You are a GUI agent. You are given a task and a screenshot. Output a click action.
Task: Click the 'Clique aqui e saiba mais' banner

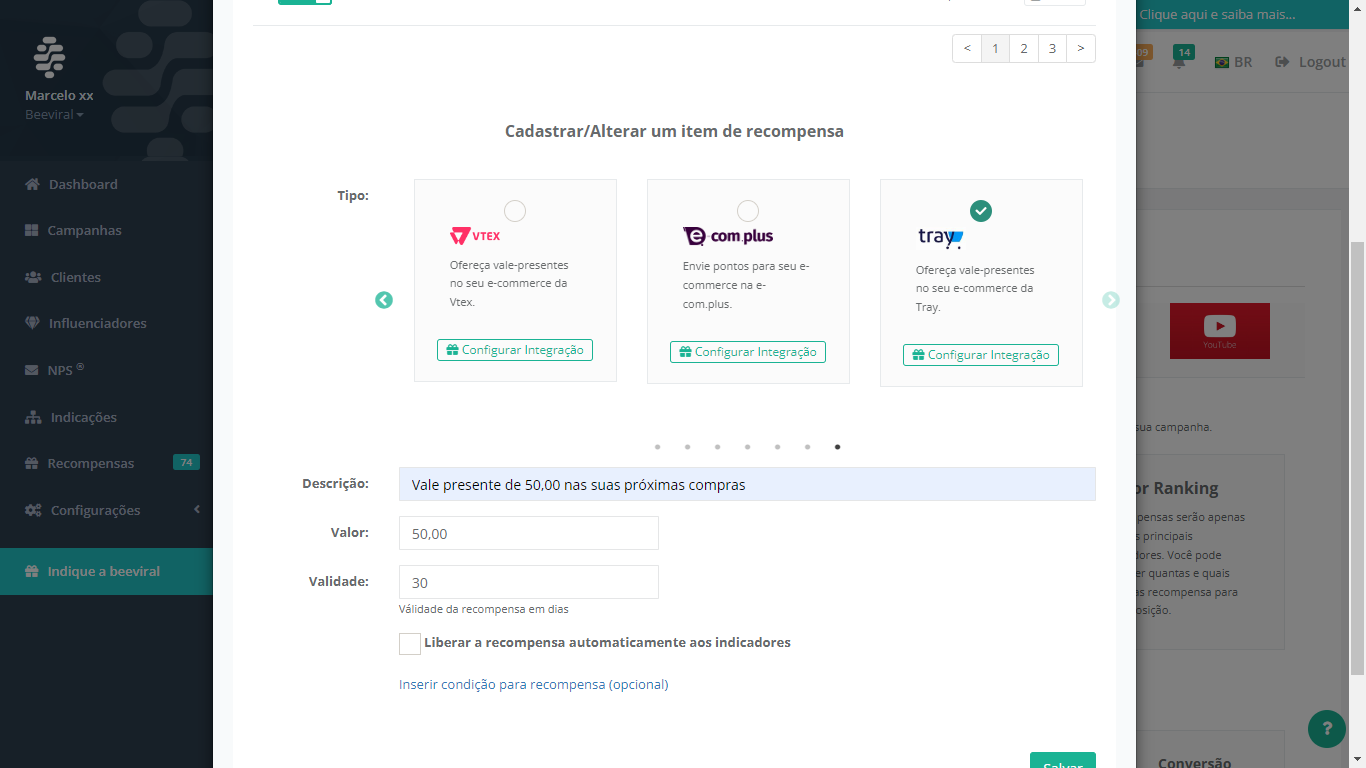(1217, 14)
